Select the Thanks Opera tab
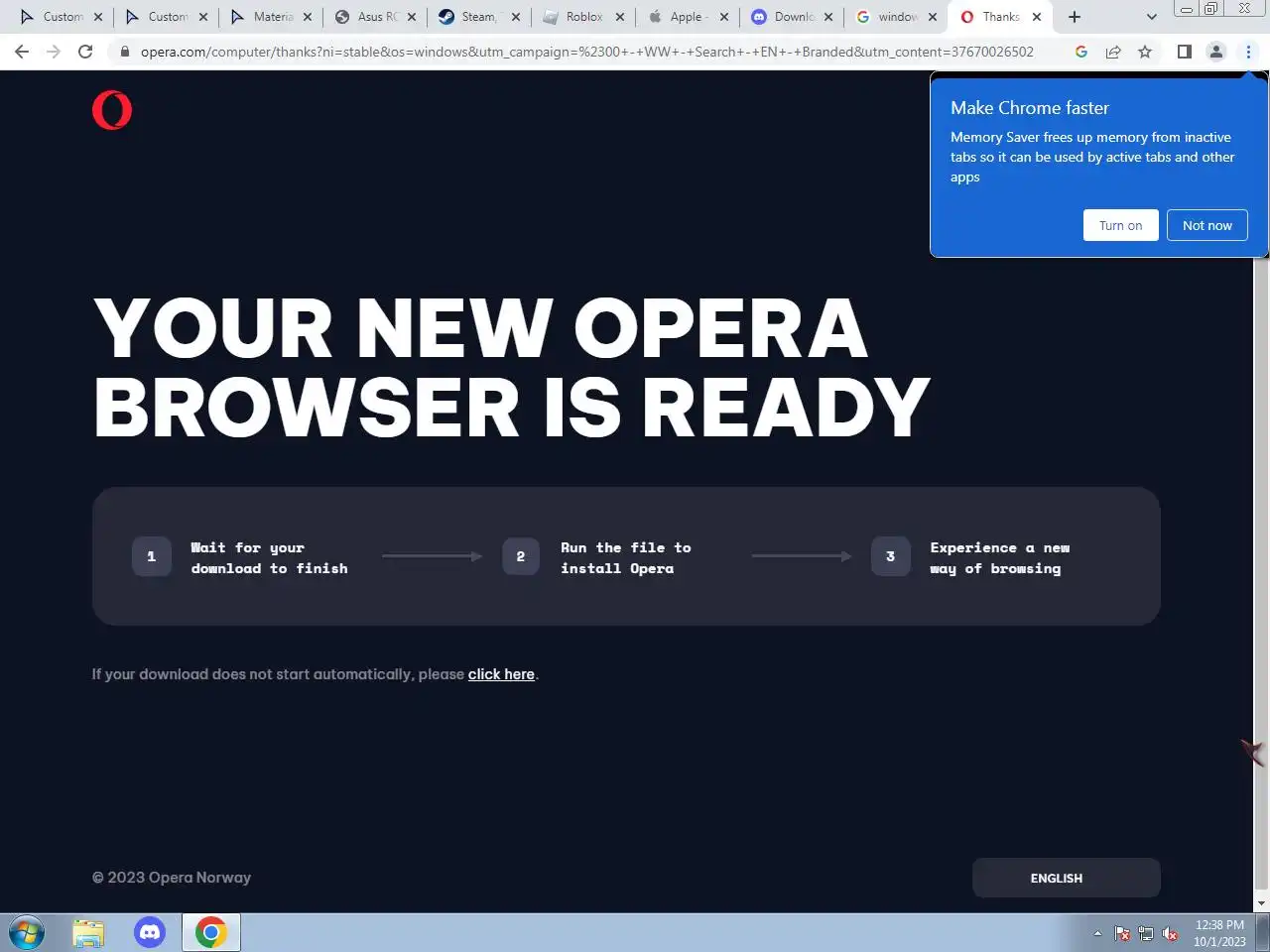This screenshot has height=952, width=1270. tap(999, 17)
